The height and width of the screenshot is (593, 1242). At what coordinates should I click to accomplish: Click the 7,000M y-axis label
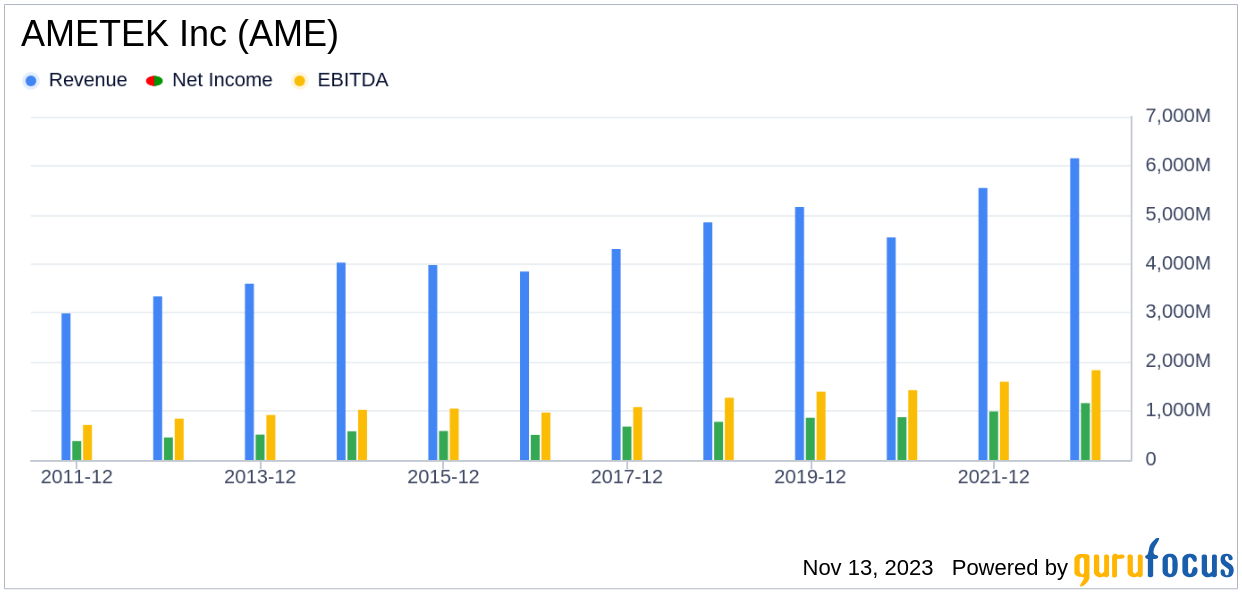pyautogui.click(x=1177, y=117)
